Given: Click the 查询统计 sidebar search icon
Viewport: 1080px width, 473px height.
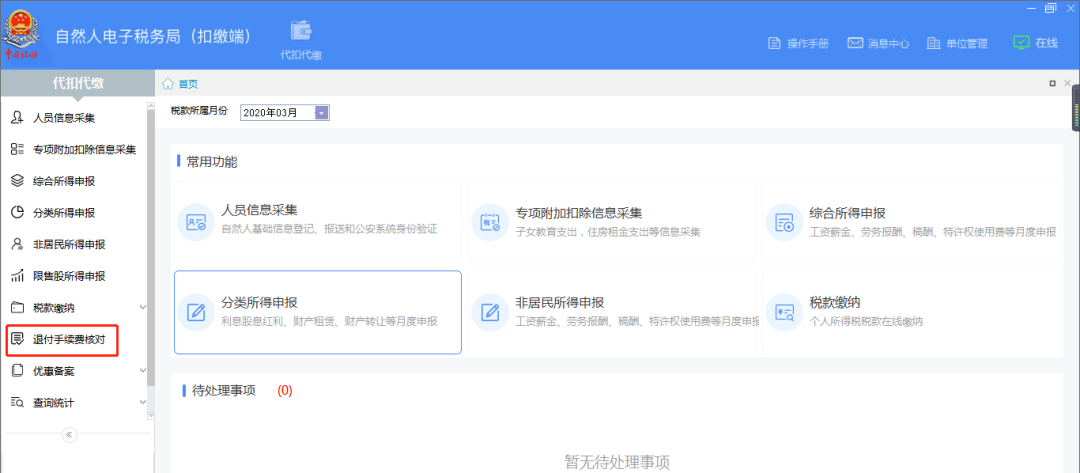Looking at the screenshot, I should tap(18, 403).
